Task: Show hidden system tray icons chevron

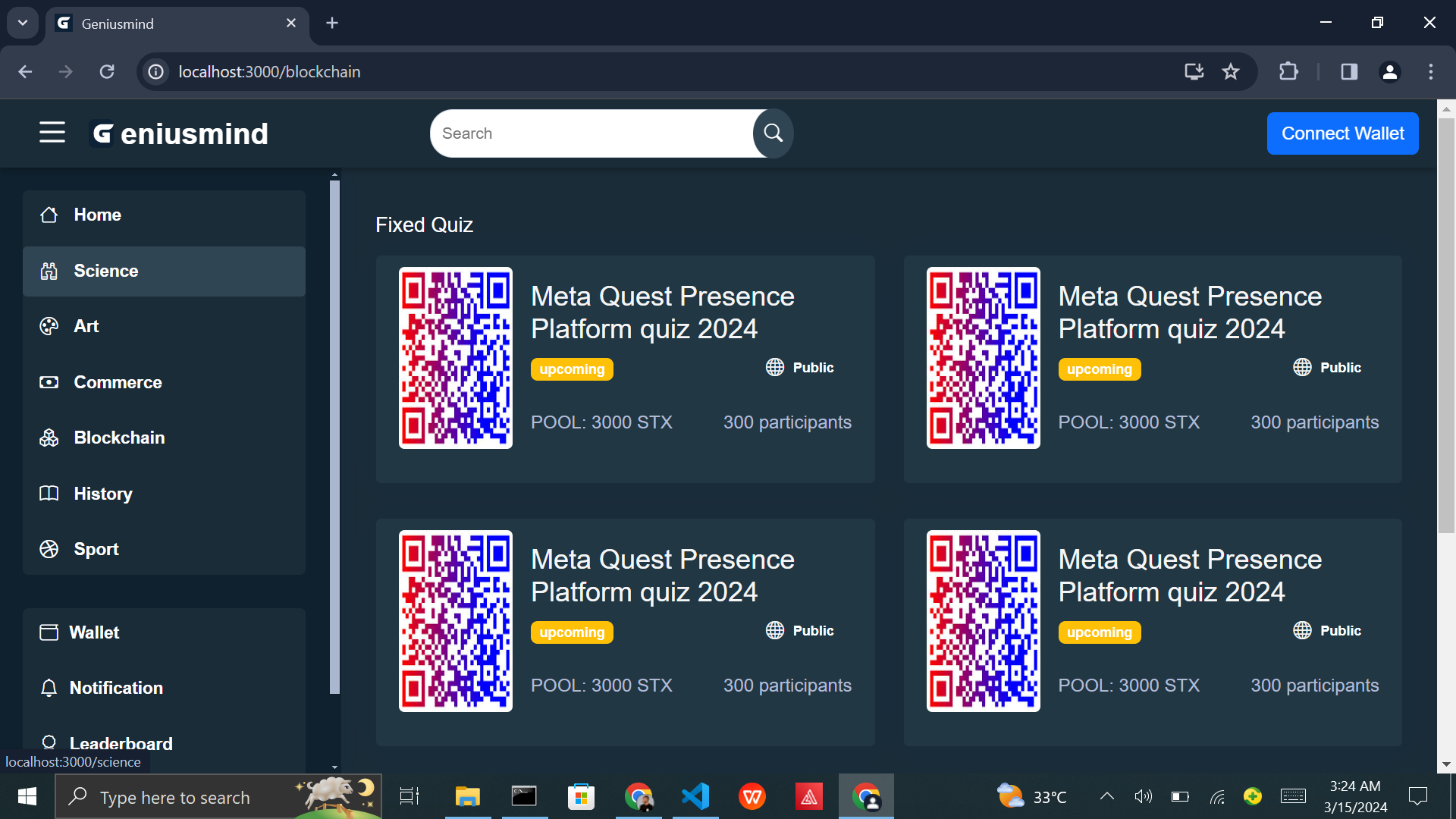Action: pos(1106,796)
